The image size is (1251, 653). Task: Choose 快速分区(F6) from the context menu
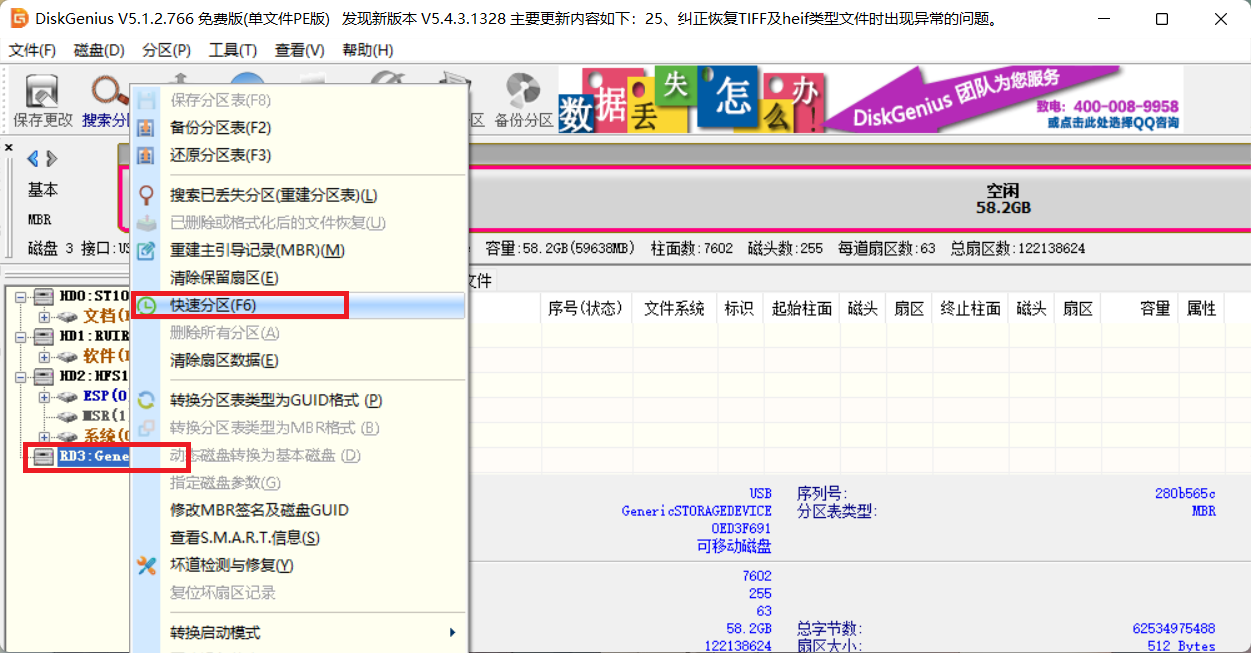214,305
